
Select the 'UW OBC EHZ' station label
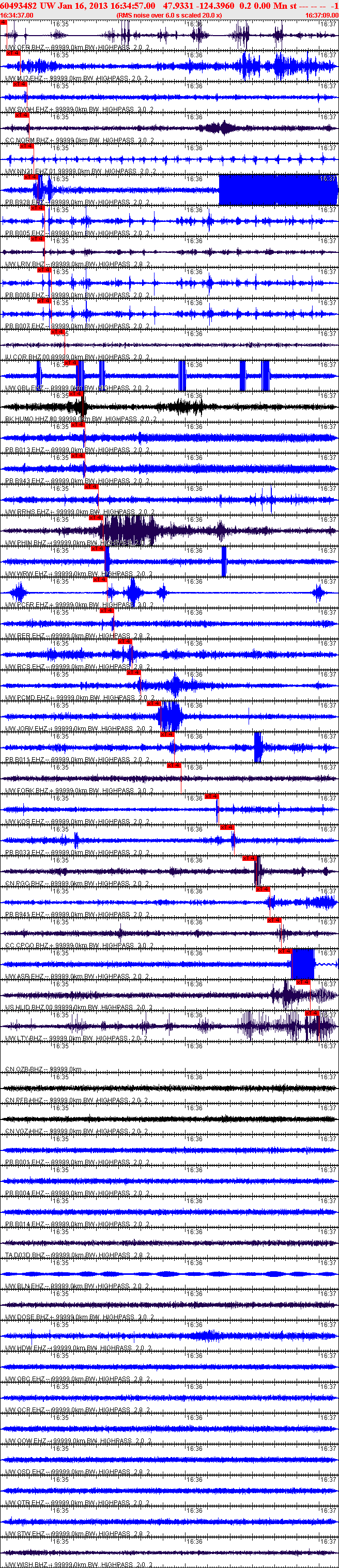25,1379
